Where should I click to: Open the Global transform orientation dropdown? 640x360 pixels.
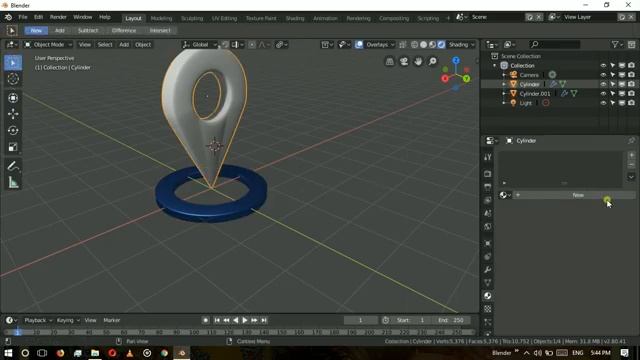tap(200, 45)
